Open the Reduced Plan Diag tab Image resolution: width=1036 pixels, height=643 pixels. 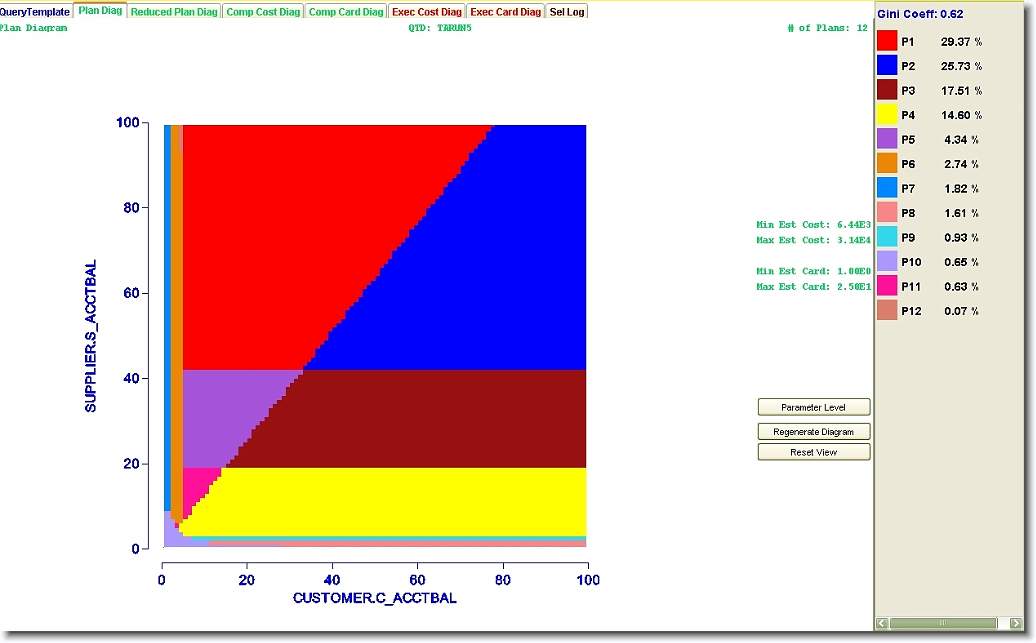tap(174, 12)
